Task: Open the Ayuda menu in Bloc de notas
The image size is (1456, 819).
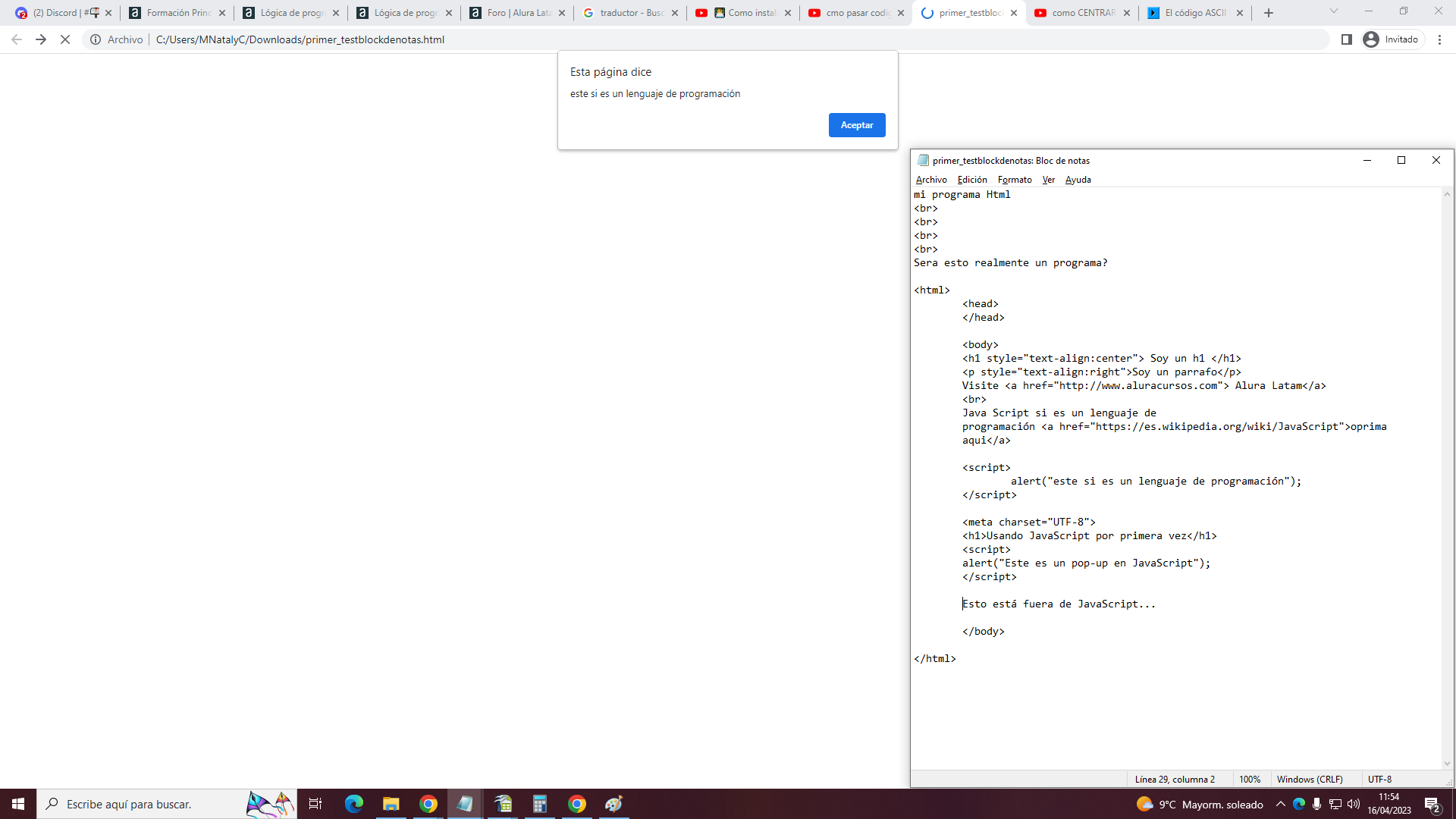Action: click(1078, 180)
